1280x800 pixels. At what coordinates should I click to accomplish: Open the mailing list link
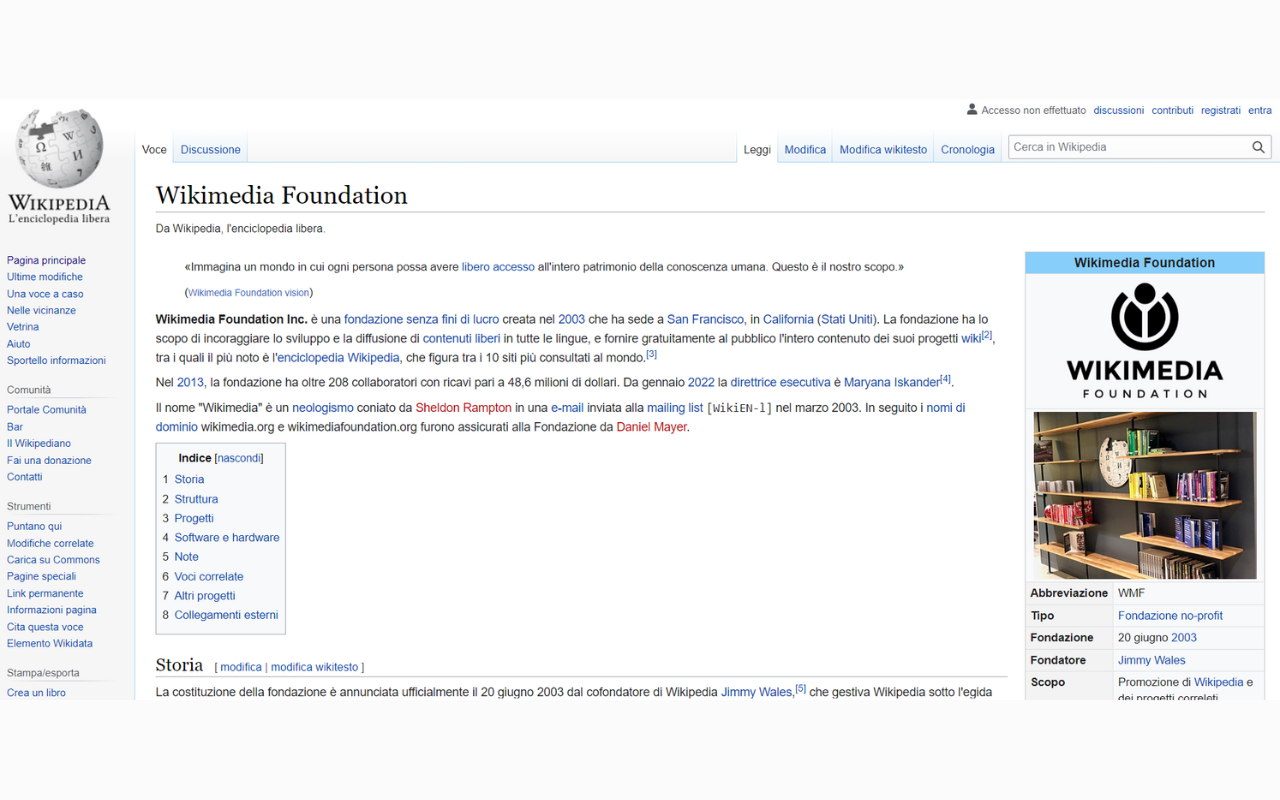(675, 408)
